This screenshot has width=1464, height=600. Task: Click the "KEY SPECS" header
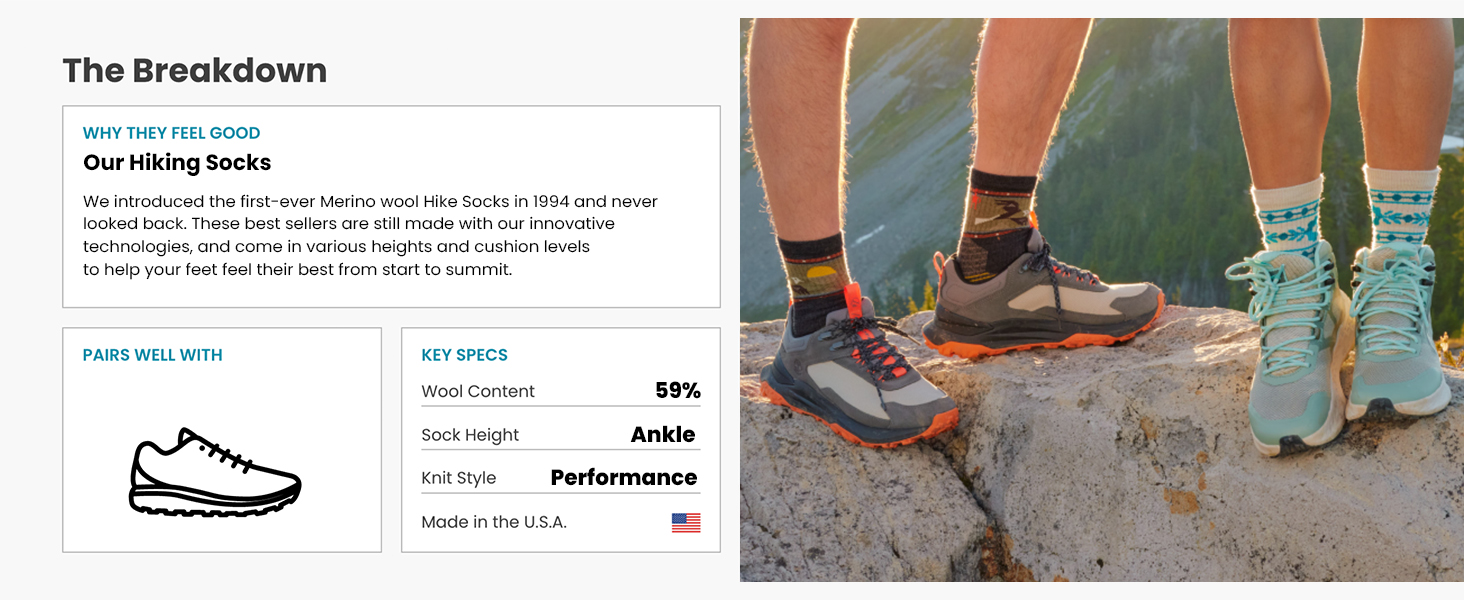pos(464,355)
